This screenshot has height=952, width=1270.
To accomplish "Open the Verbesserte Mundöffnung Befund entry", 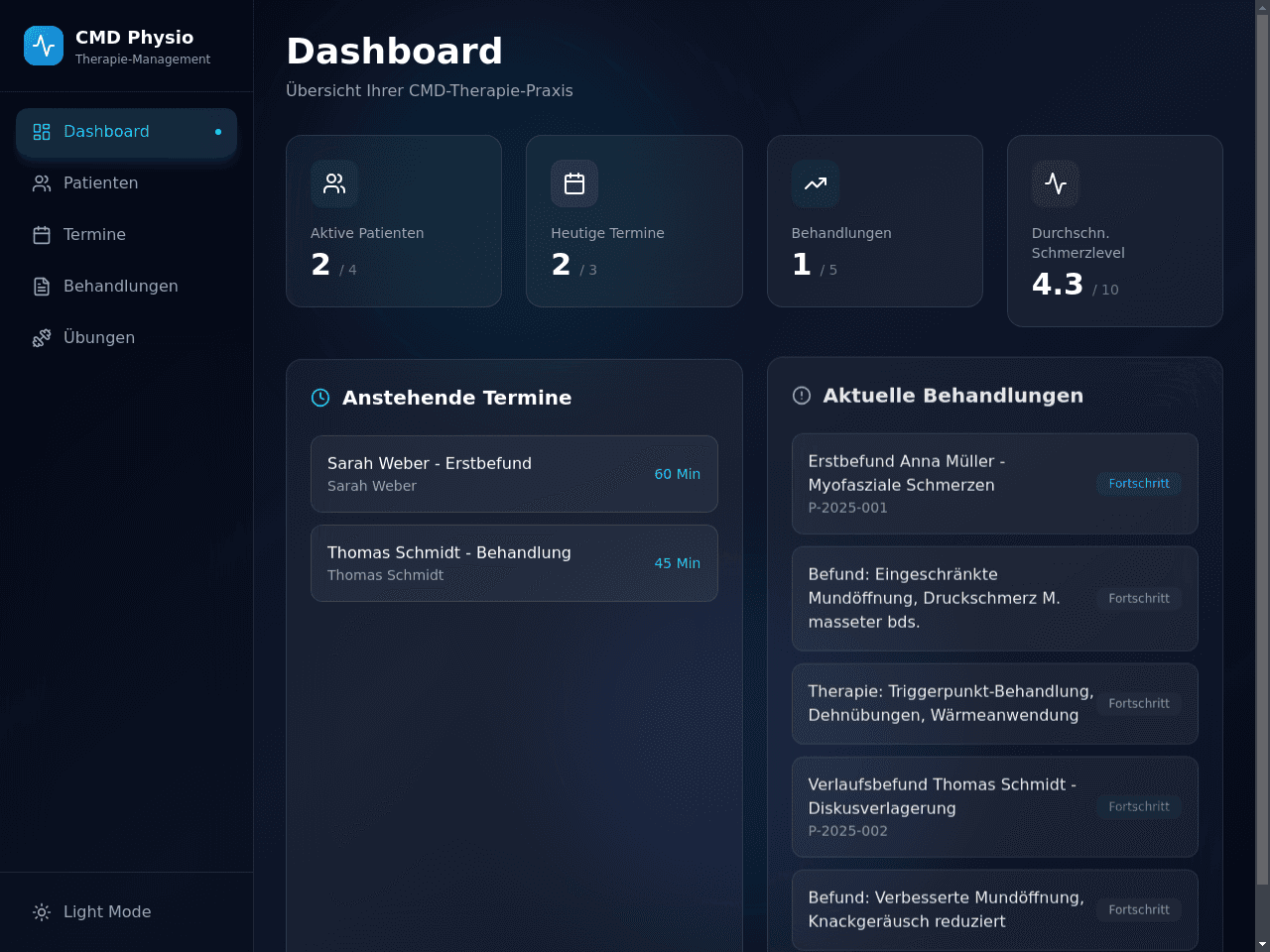I will tap(995, 910).
